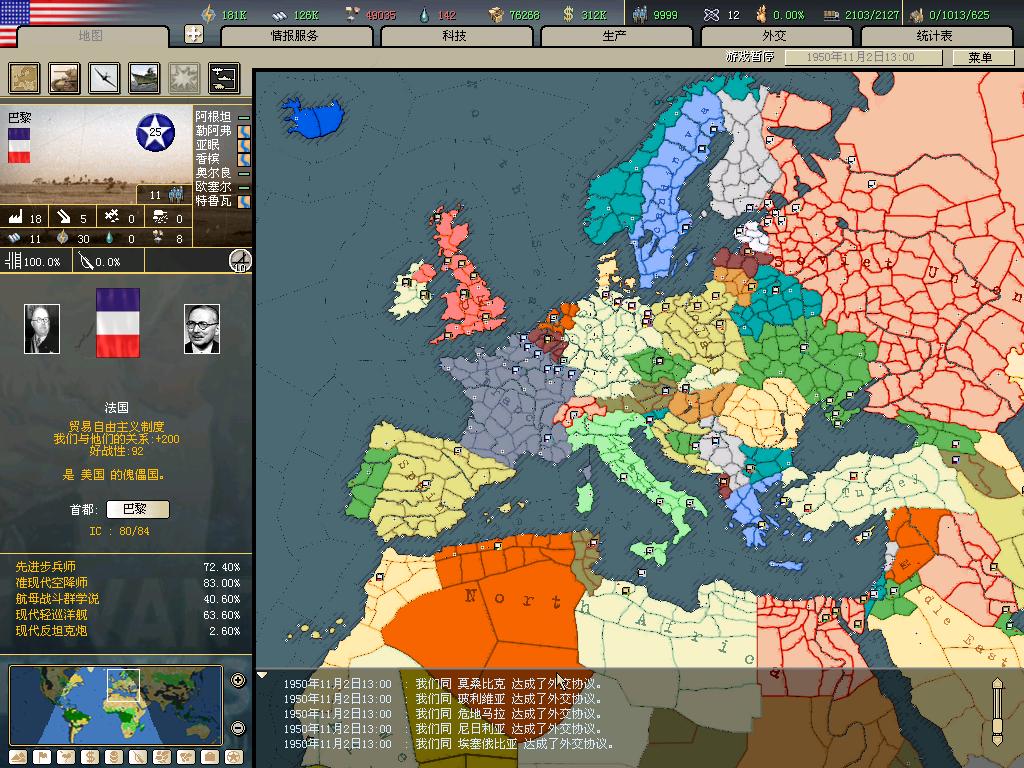
Task: Click the log entry mentioning 莫桑比克
Action: 443,684
